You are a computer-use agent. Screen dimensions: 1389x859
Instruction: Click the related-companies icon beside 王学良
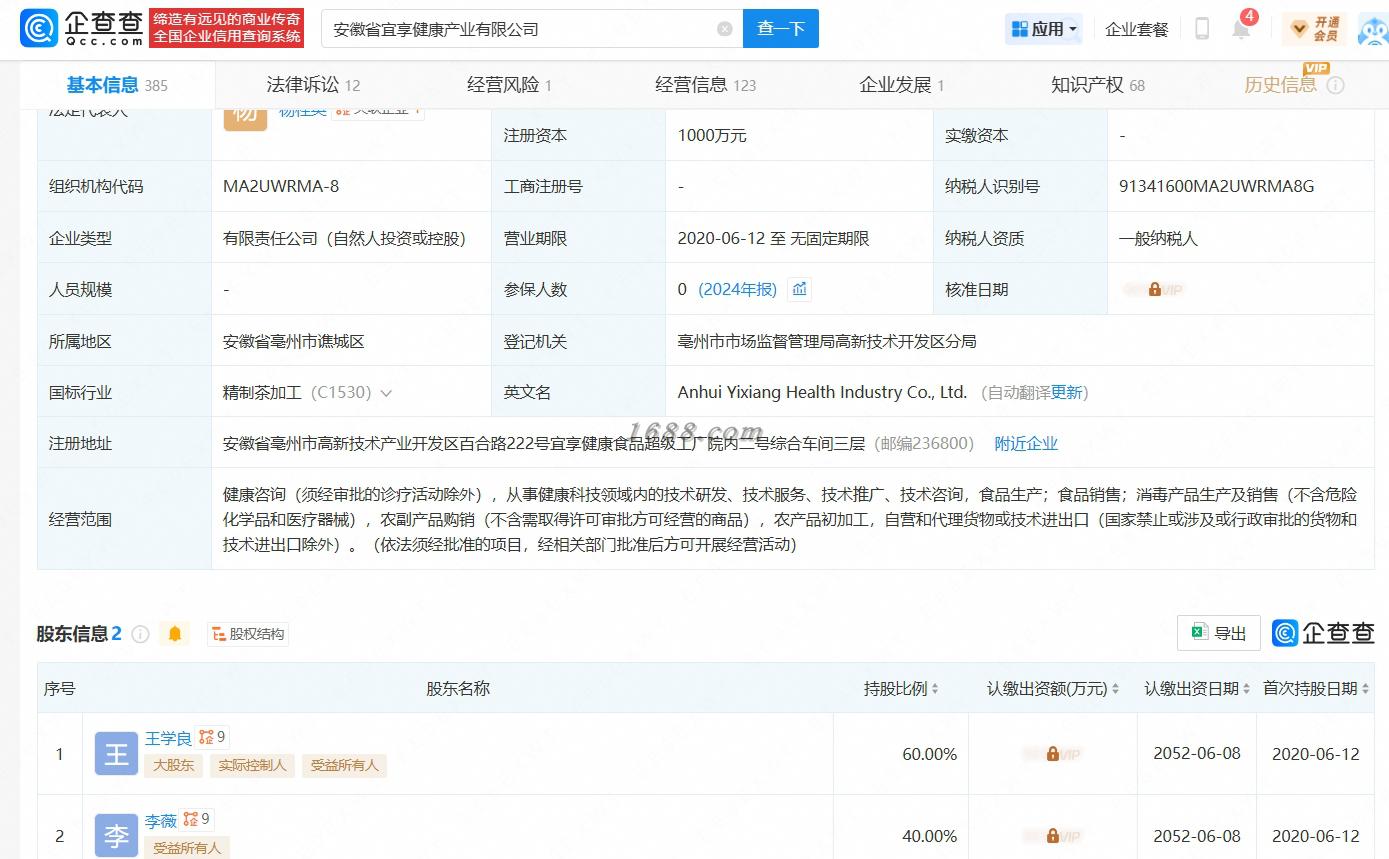[x=212, y=737]
